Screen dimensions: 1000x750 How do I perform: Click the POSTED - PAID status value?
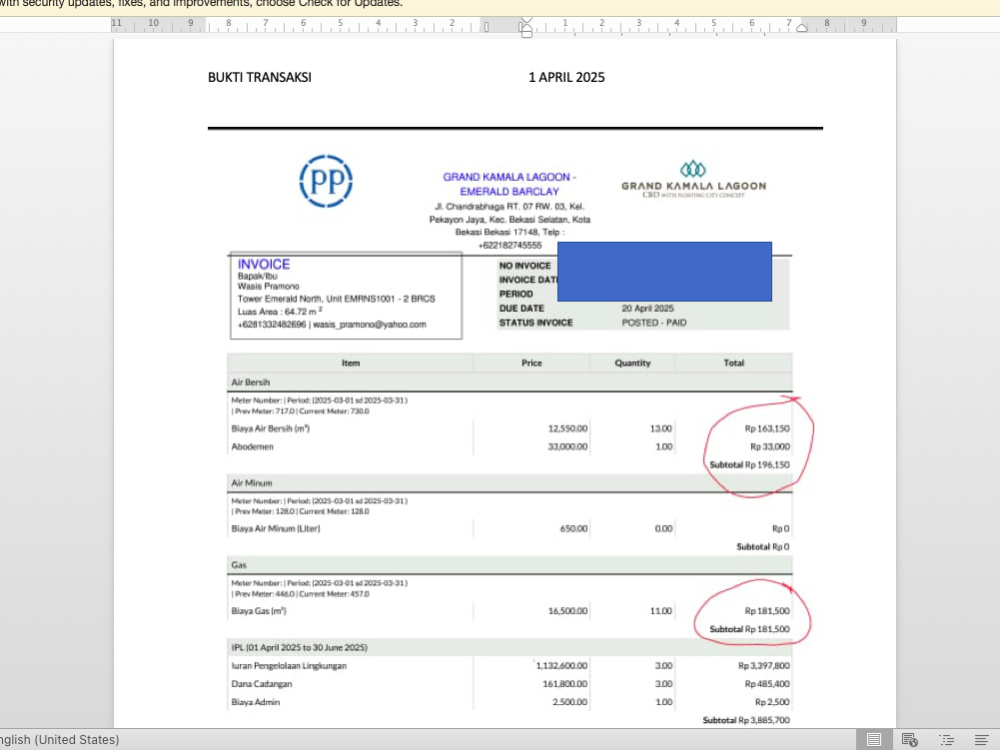point(654,323)
